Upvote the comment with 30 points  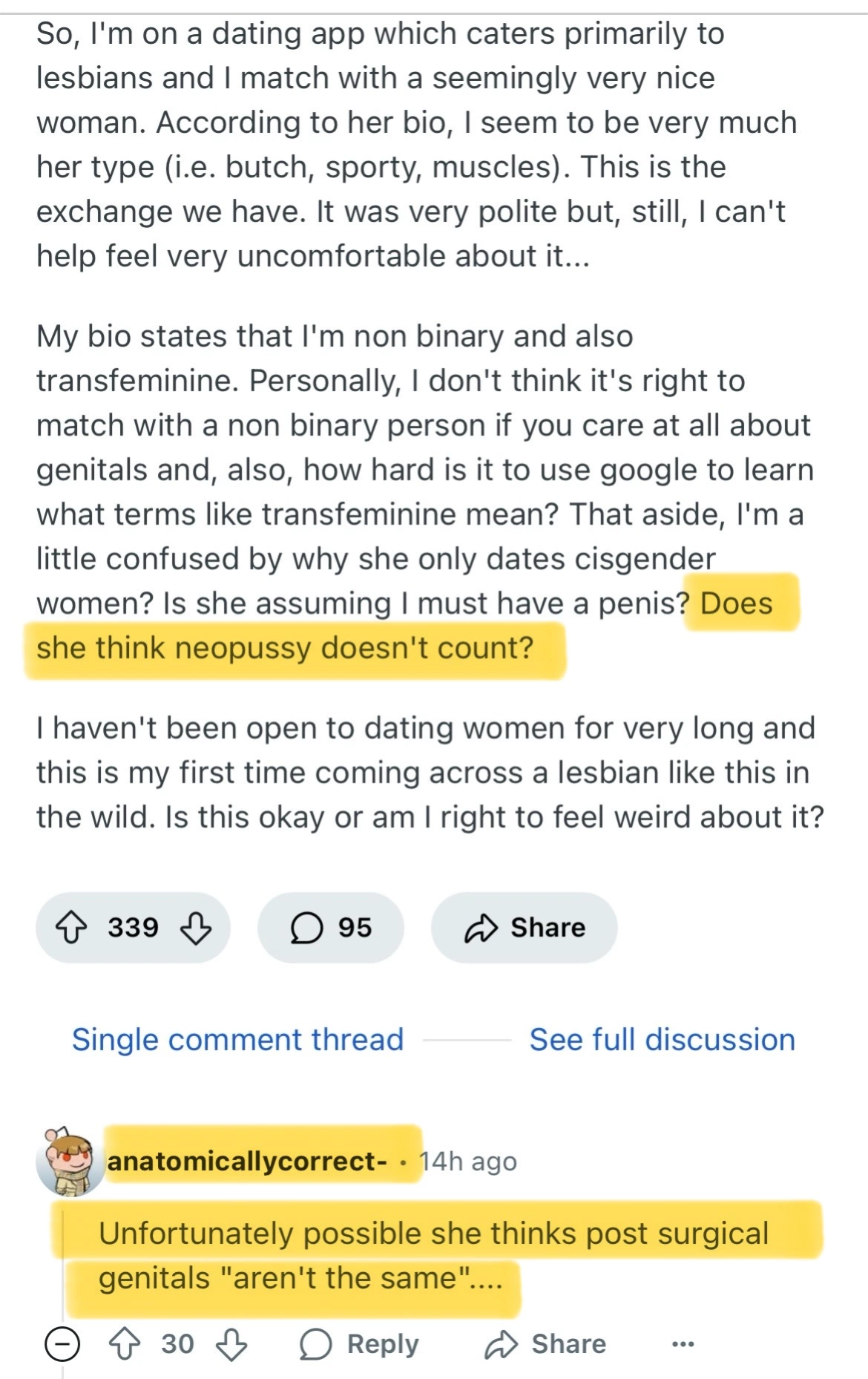click(124, 1344)
